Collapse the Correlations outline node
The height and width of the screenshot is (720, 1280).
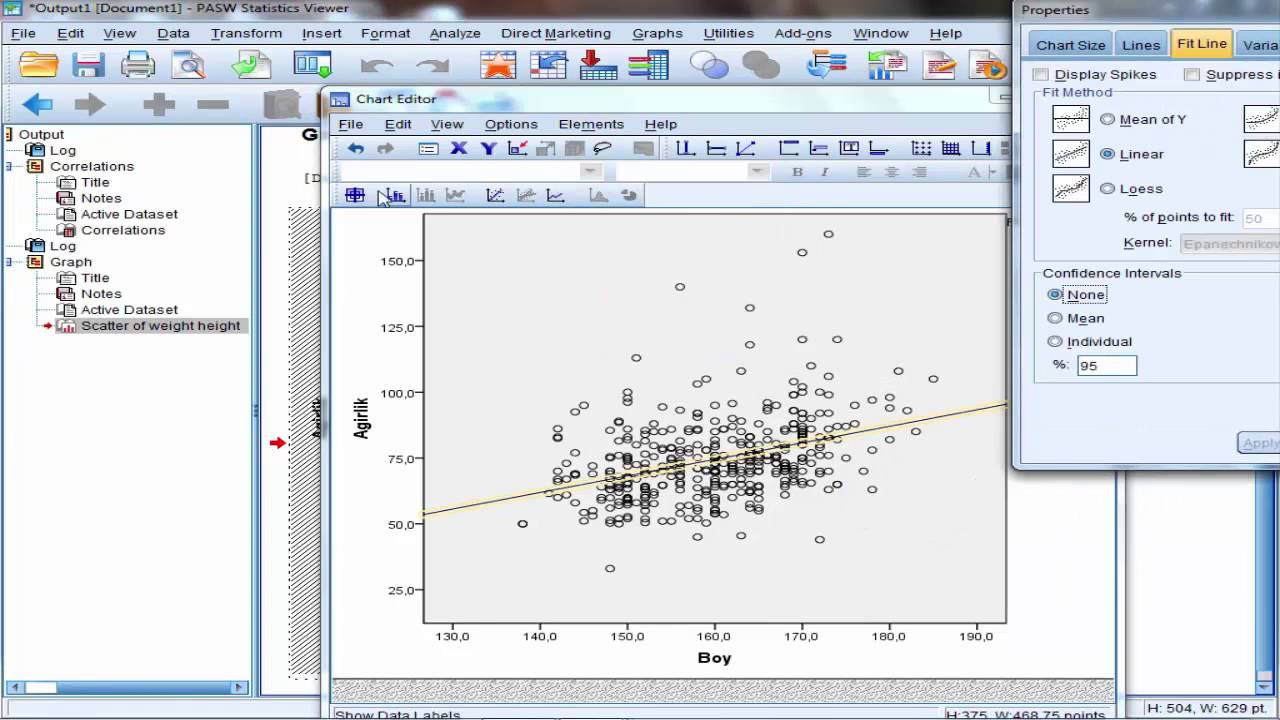[8, 166]
